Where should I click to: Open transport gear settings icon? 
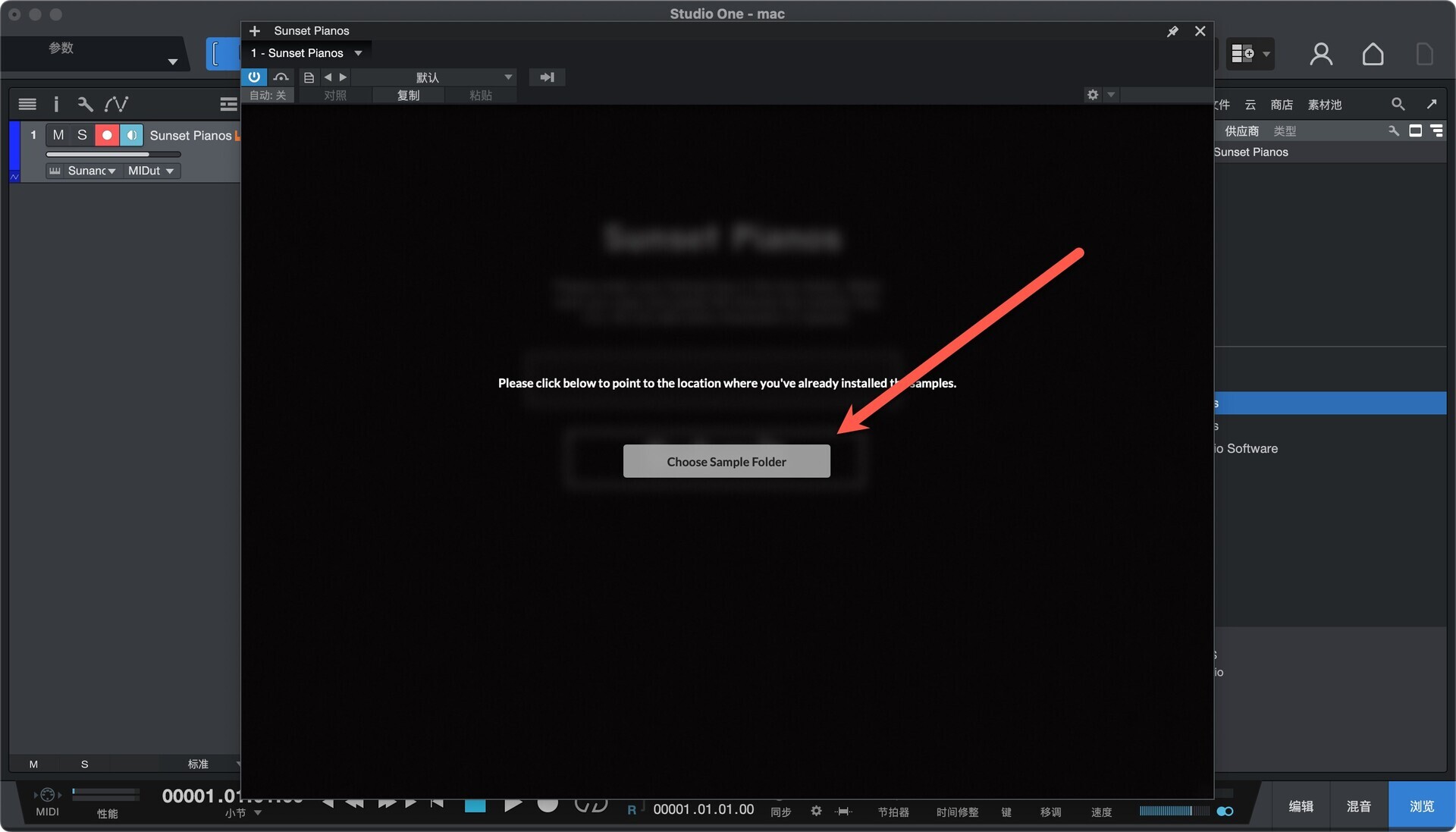tap(816, 811)
